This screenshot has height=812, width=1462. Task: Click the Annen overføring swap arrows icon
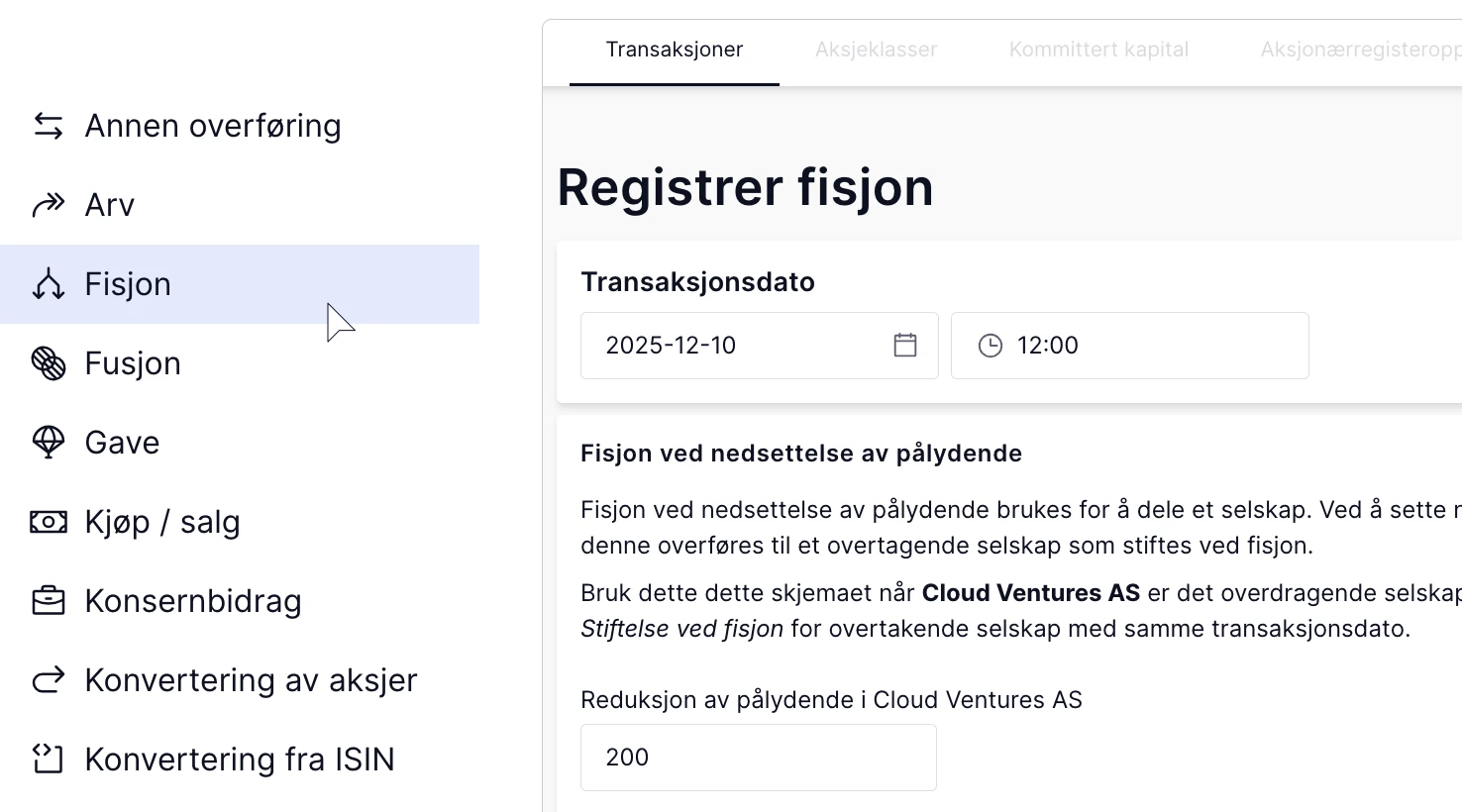(49, 126)
